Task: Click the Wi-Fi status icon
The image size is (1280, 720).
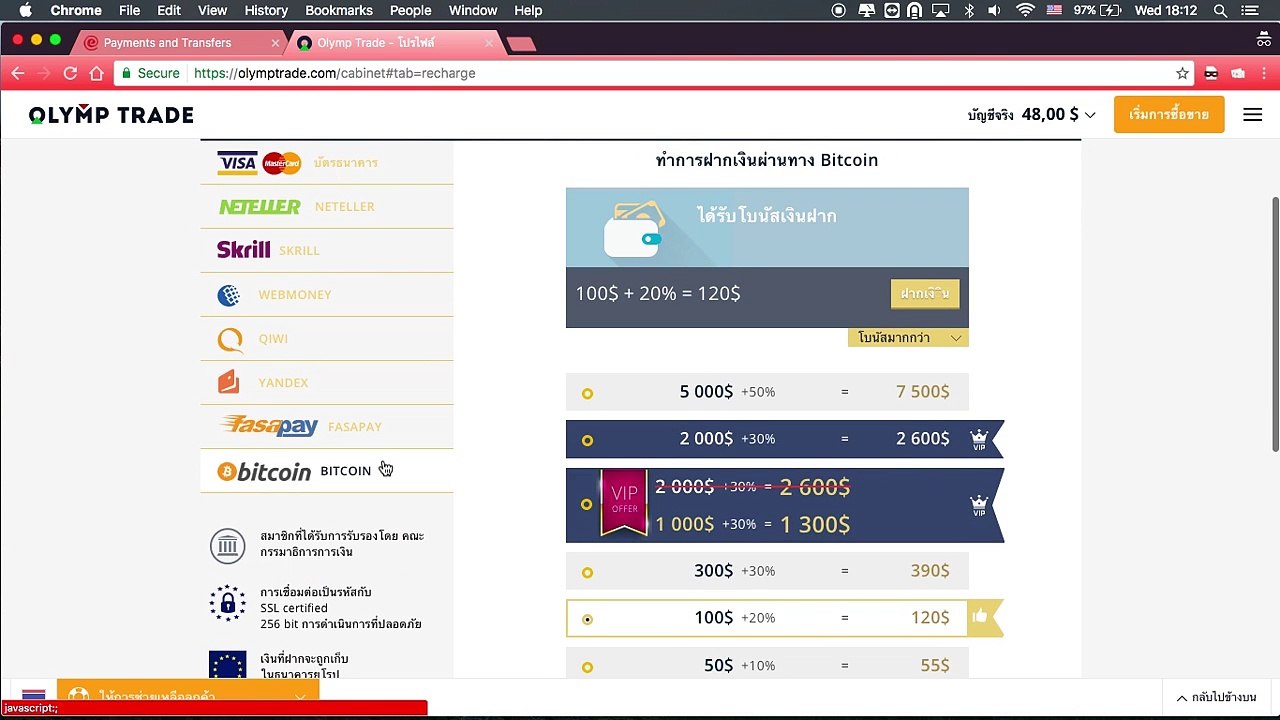Action: 1025,10
